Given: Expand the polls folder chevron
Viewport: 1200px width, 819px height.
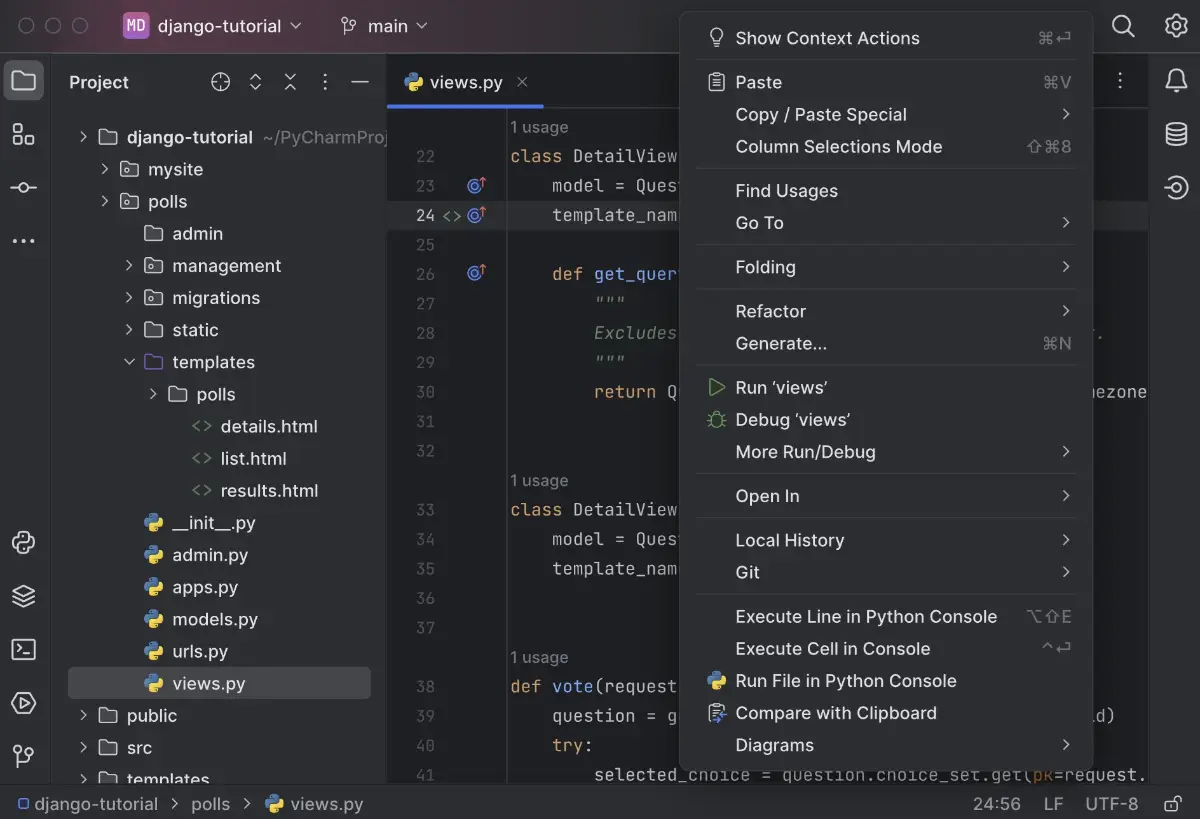Looking at the screenshot, I should (105, 201).
